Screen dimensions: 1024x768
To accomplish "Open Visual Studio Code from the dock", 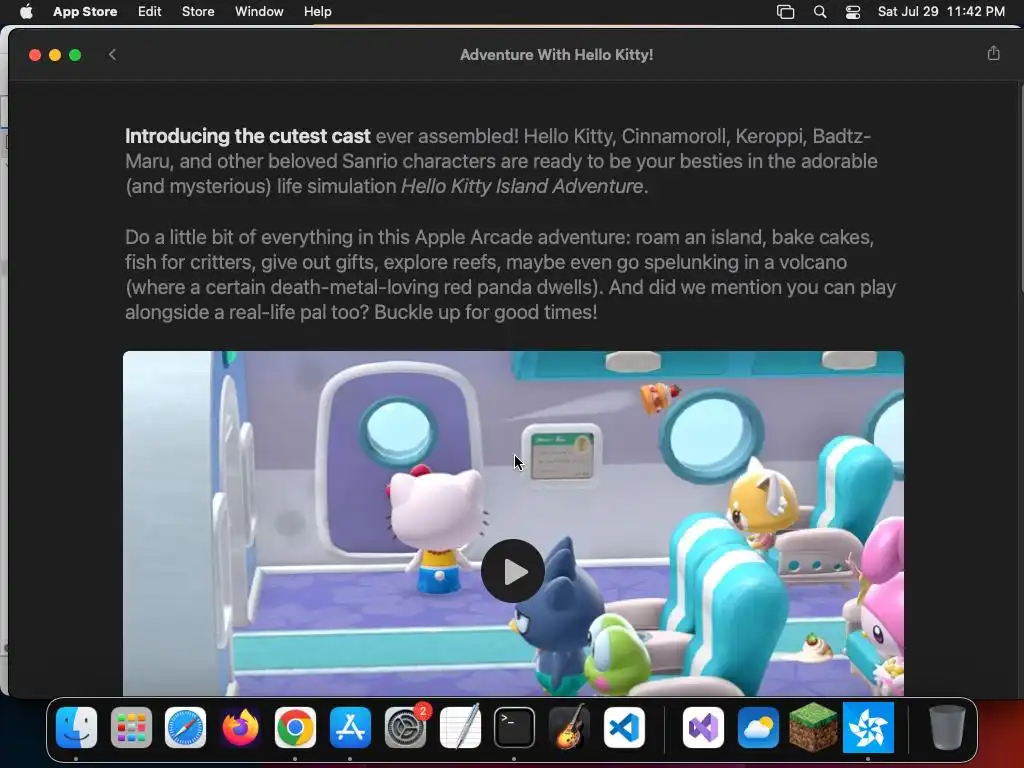I will (624, 728).
